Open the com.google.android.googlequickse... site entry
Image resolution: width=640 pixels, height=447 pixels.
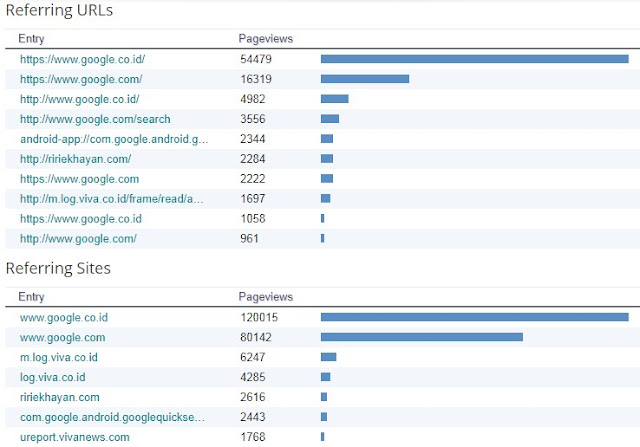112,418
